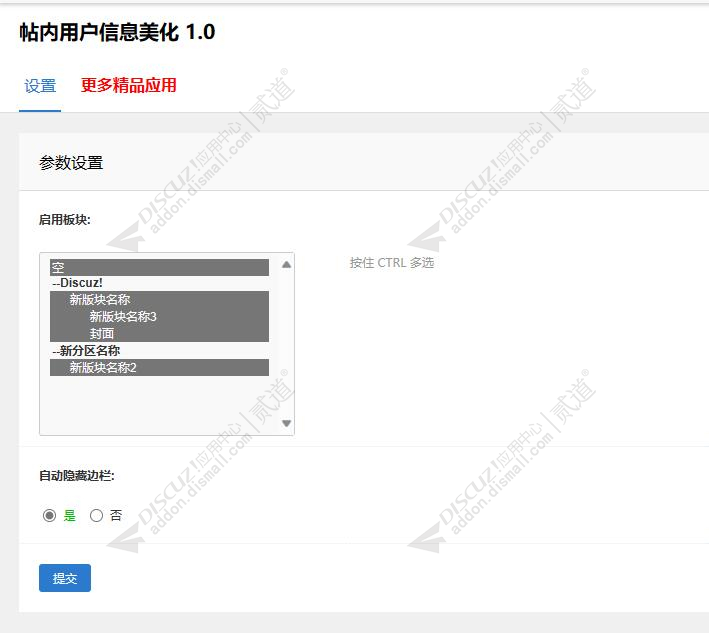Click the list scroll down arrow

[x=286, y=423]
